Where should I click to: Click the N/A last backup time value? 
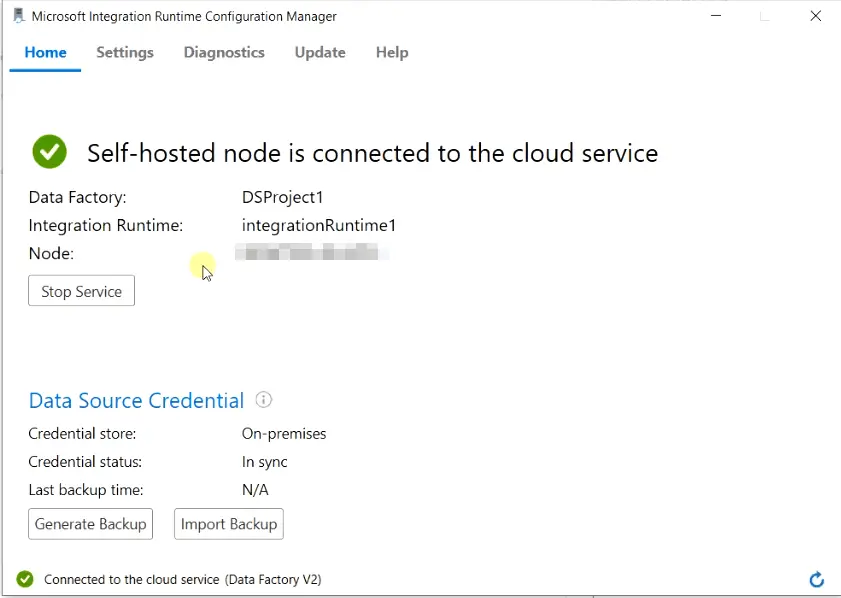click(255, 490)
